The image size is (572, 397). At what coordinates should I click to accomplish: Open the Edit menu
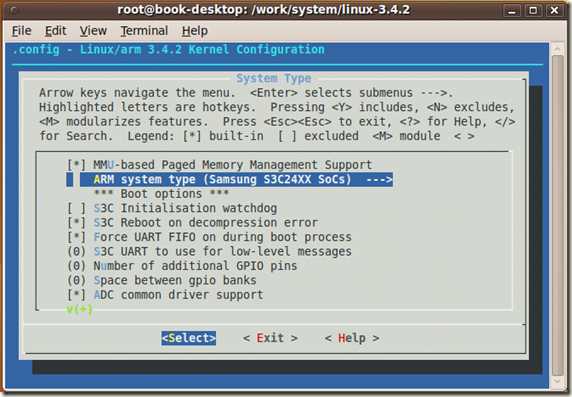[55, 31]
